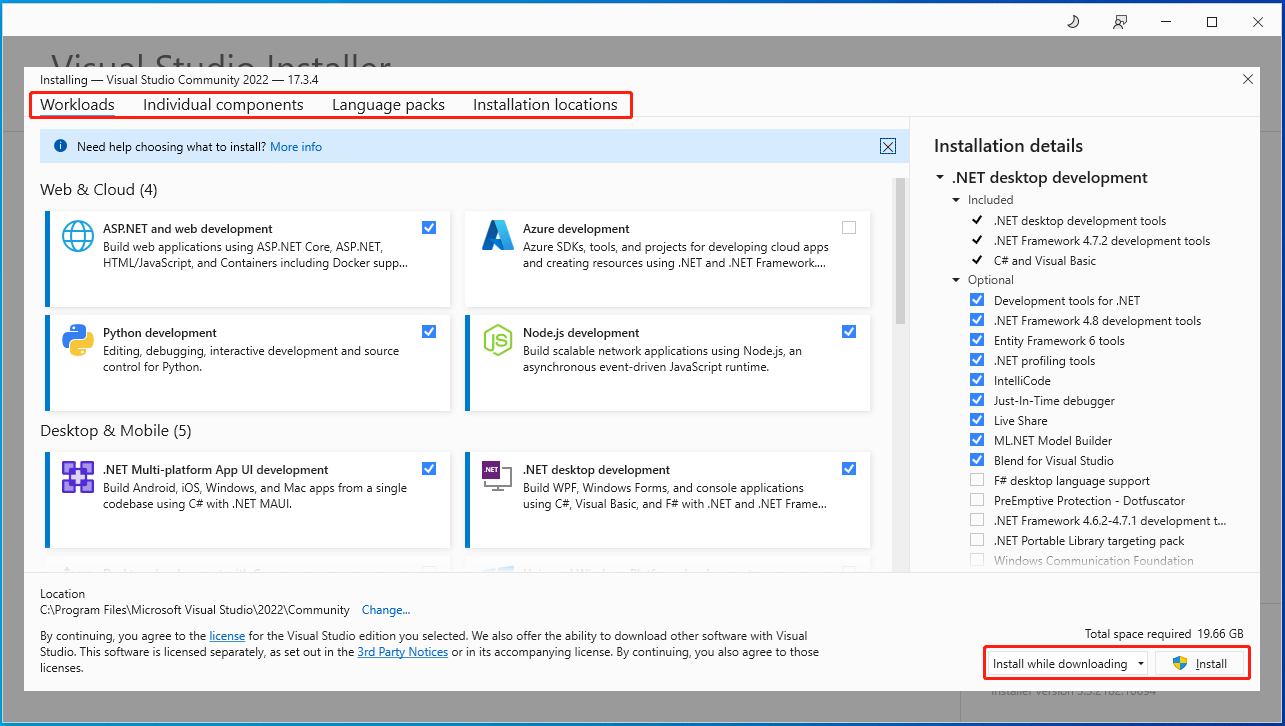Uncheck the Node.js development workload
Image resolution: width=1285 pixels, height=726 pixels.
tap(849, 332)
